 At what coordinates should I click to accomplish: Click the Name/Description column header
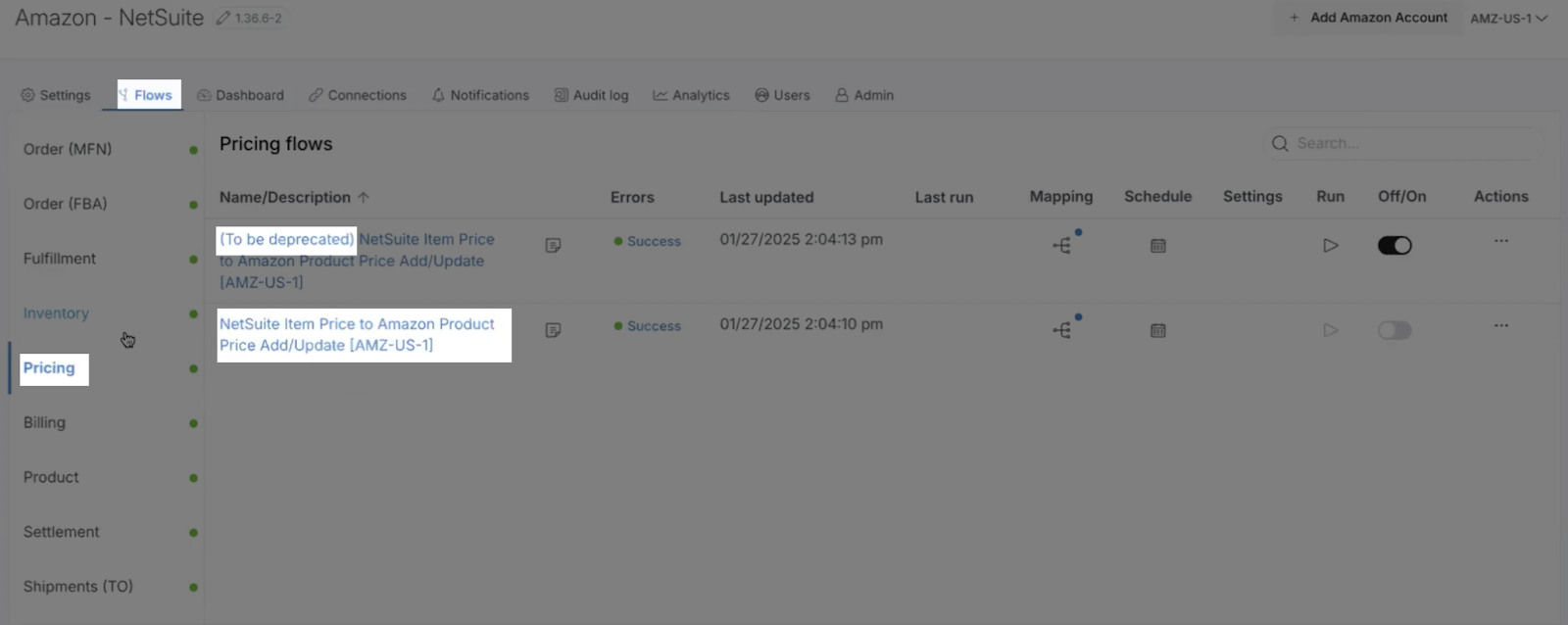tap(285, 197)
